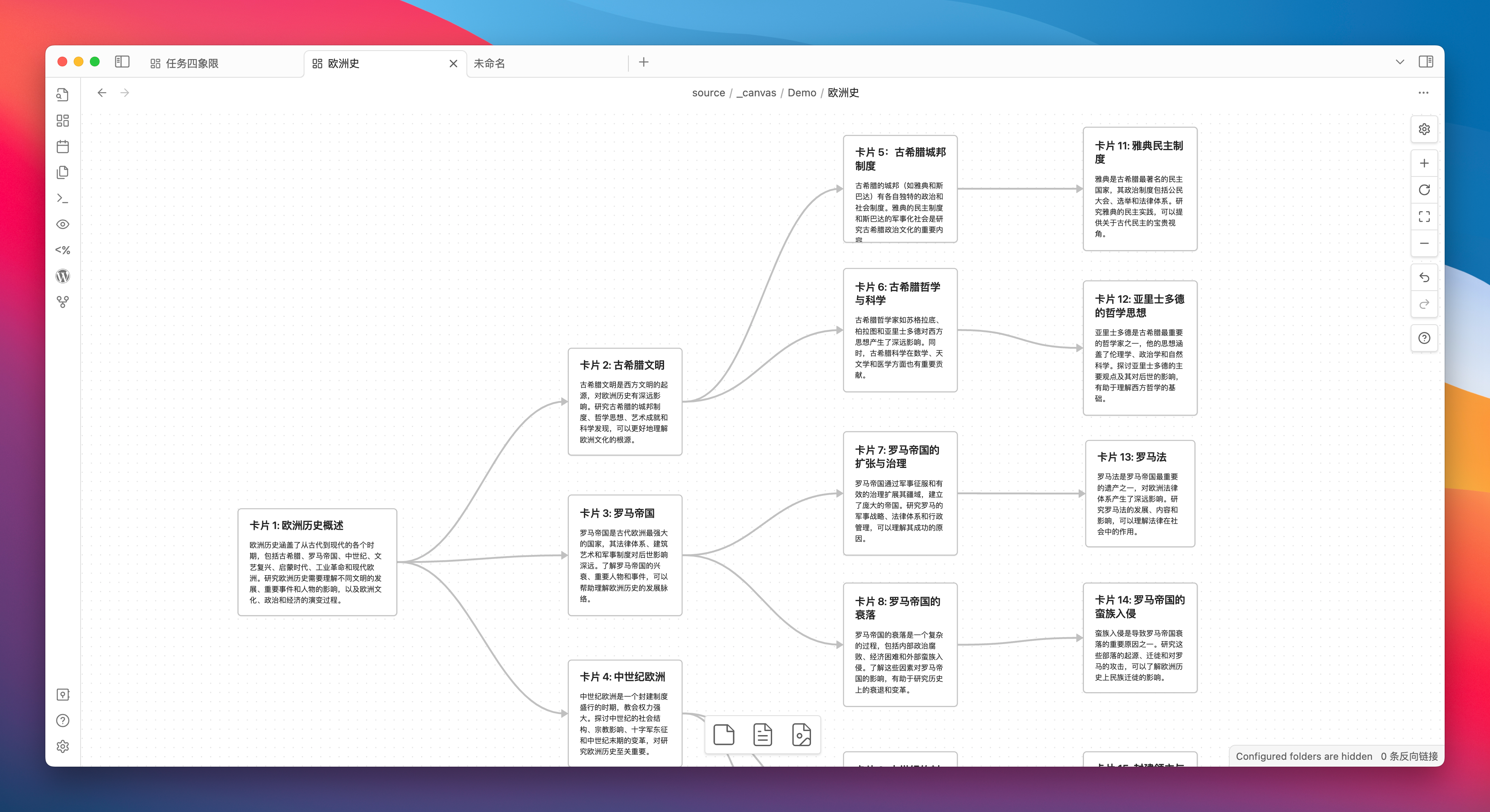Select card 卡片 5: 古希腊城邦制度
The image size is (1490, 812).
tap(900, 189)
